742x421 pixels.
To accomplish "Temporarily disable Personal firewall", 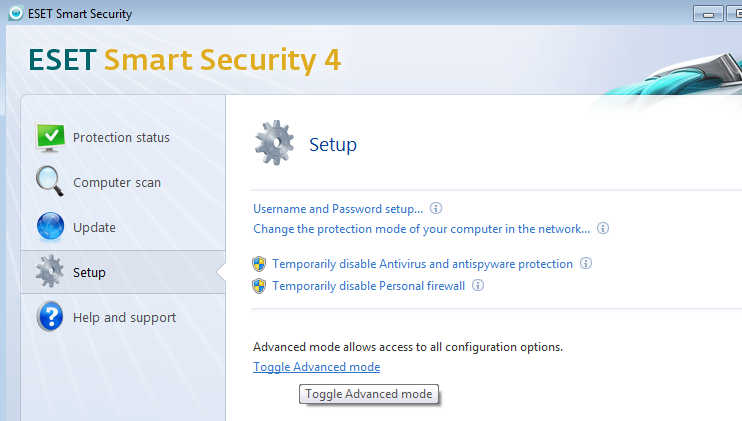I will [x=369, y=286].
